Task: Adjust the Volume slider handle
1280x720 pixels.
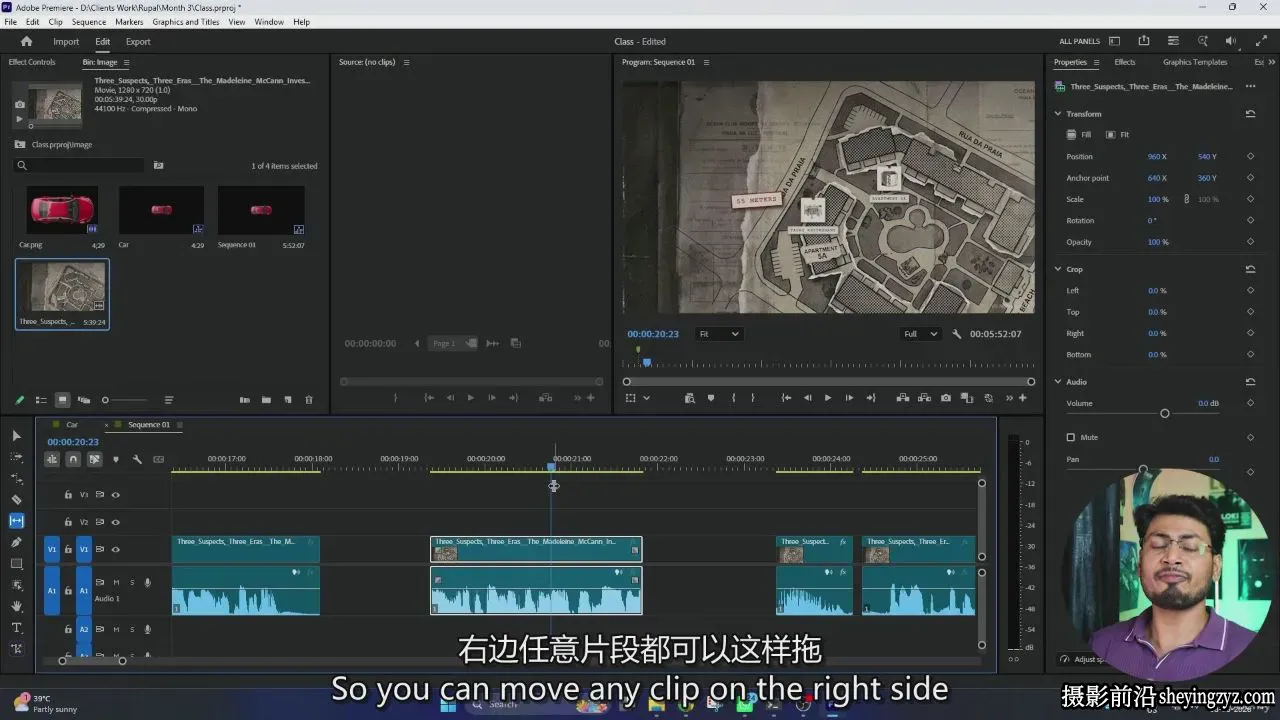Action: [x=1164, y=413]
